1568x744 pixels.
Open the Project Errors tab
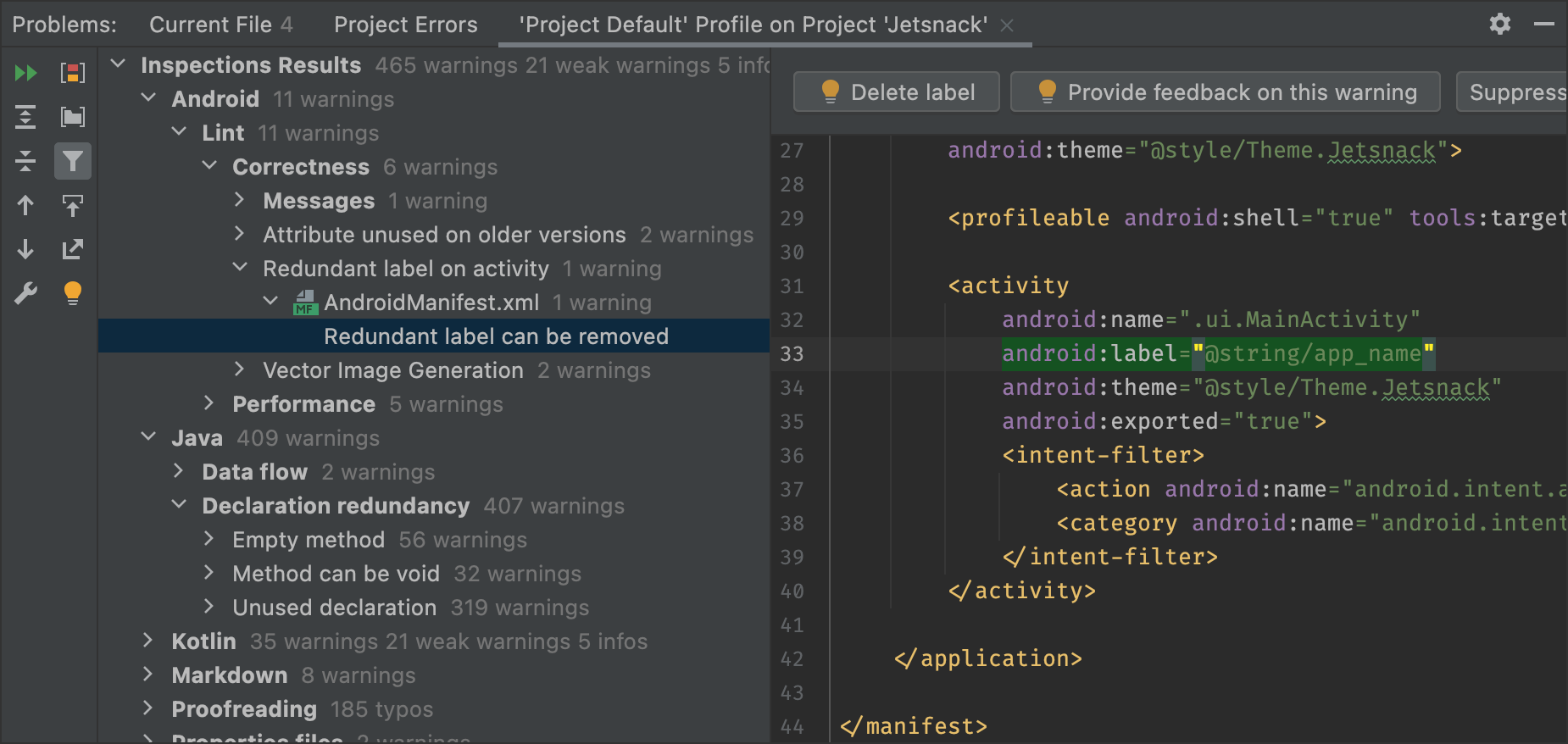(405, 25)
